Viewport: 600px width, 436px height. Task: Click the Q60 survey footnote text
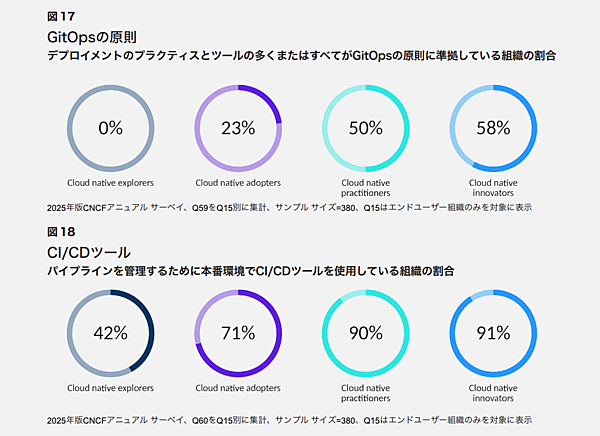[289, 419]
